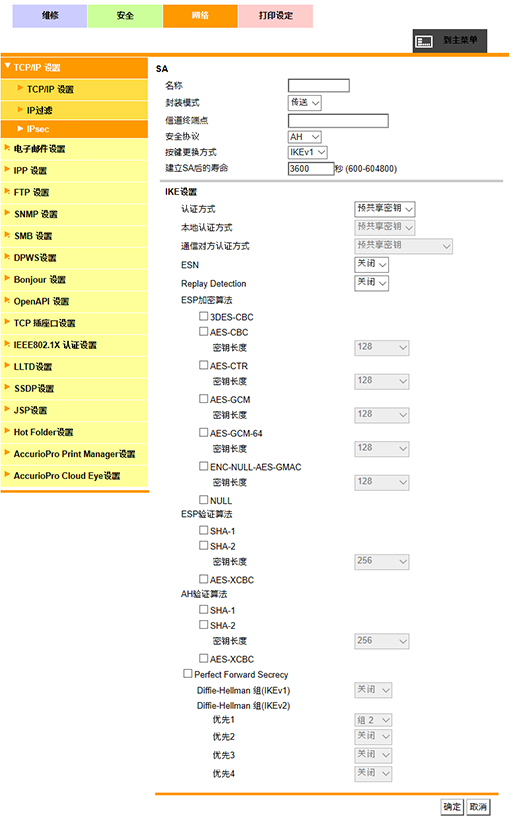Image resolution: width=517 pixels, height=823 pixels.
Task: Open IEEE802.1X 认证设置 in sidebar
Action: coord(75,345)
